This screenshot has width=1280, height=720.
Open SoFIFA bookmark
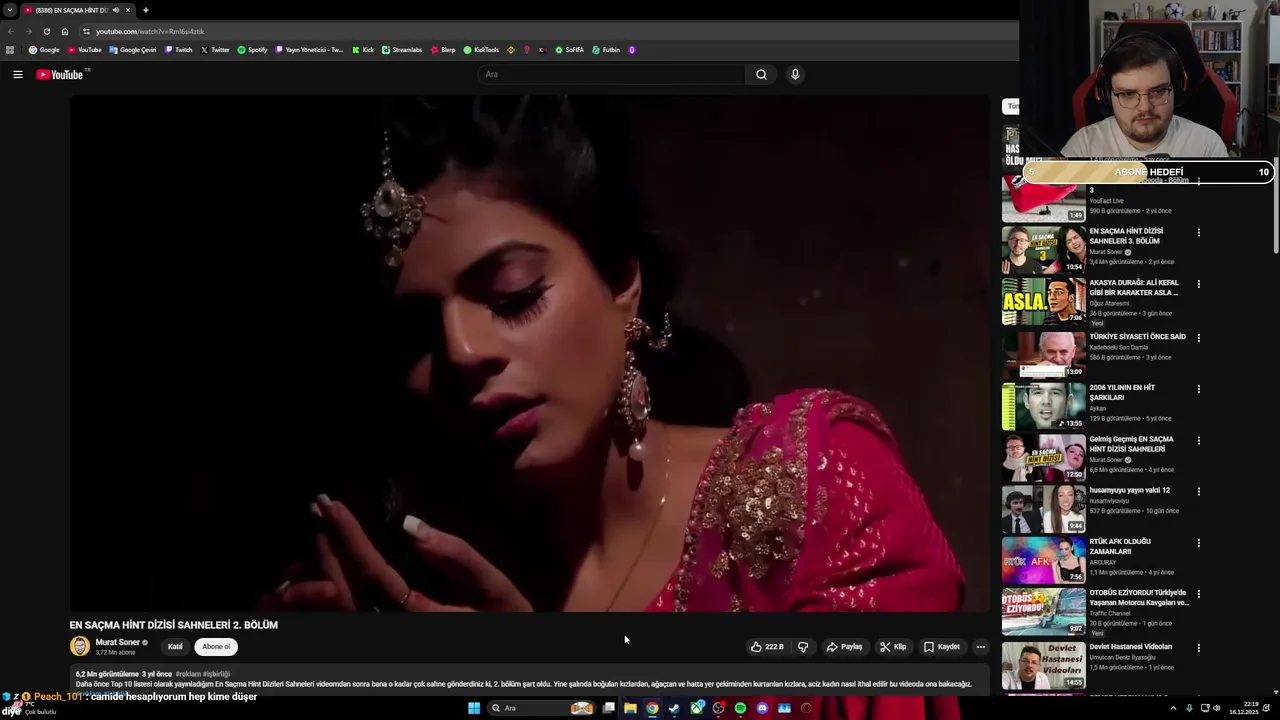(570, 50)
